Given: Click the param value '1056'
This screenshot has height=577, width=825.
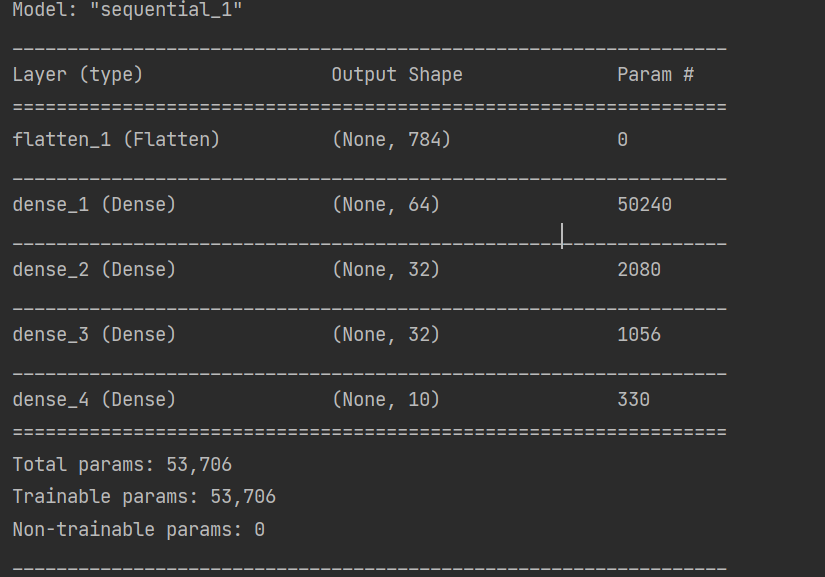Looking at the screenshot, I should click(x=639, y=335).
